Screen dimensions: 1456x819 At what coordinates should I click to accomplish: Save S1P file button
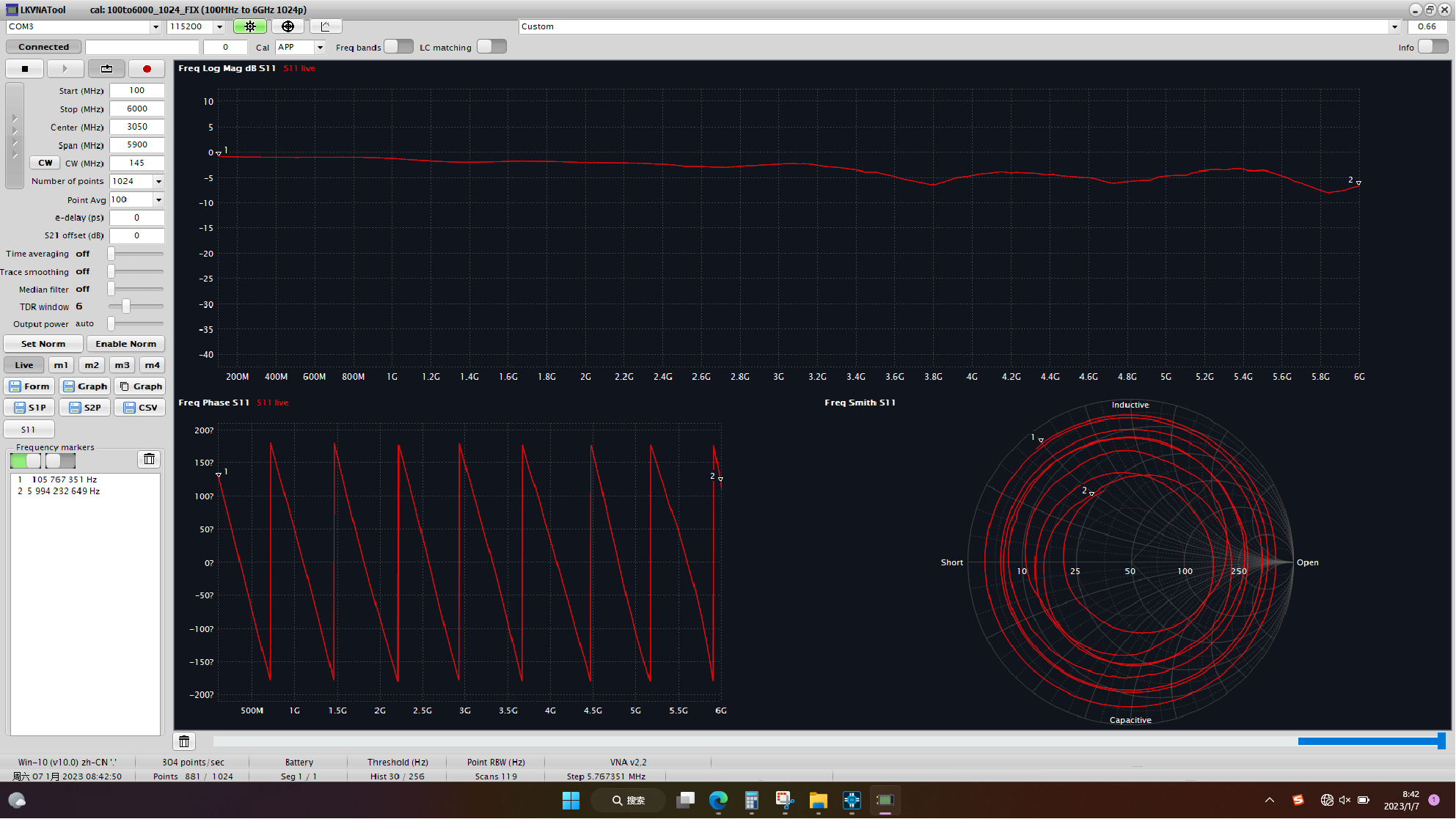click(x=29, y=408)
